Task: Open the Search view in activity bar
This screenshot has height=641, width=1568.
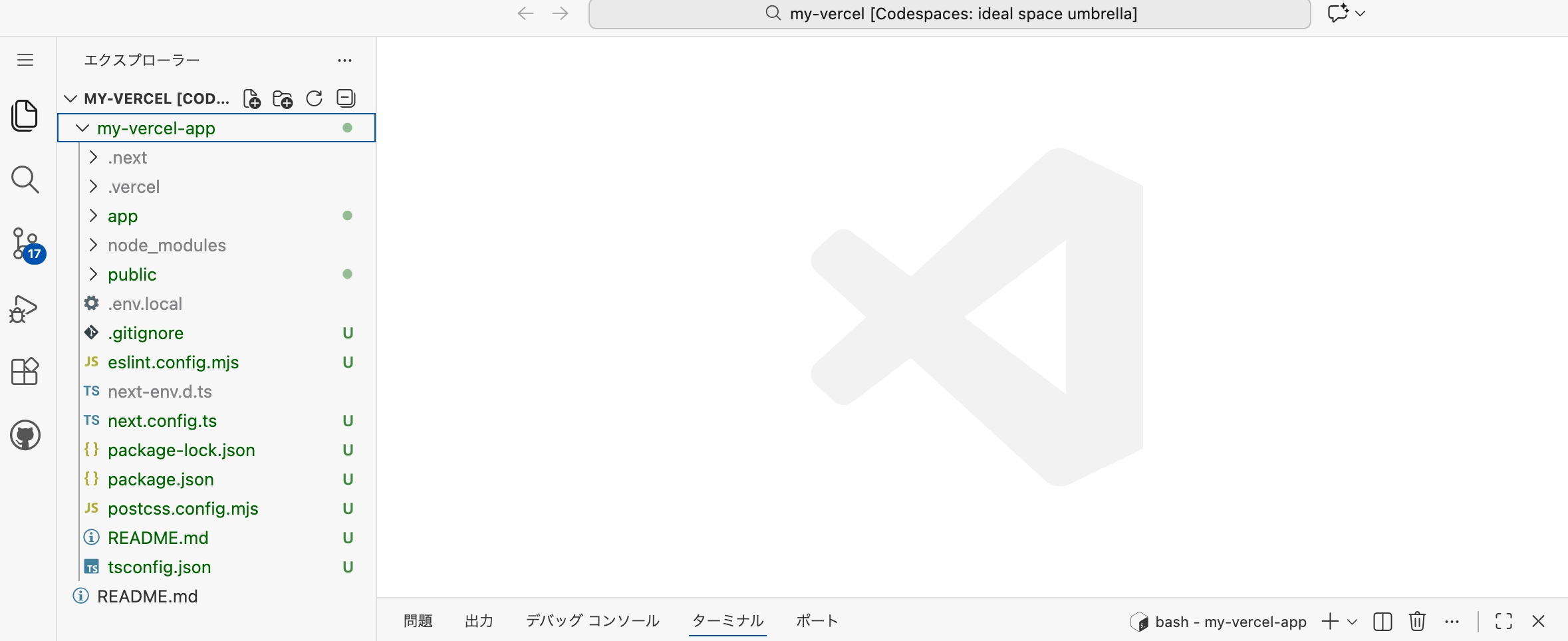Action: (x=25, y=180)
